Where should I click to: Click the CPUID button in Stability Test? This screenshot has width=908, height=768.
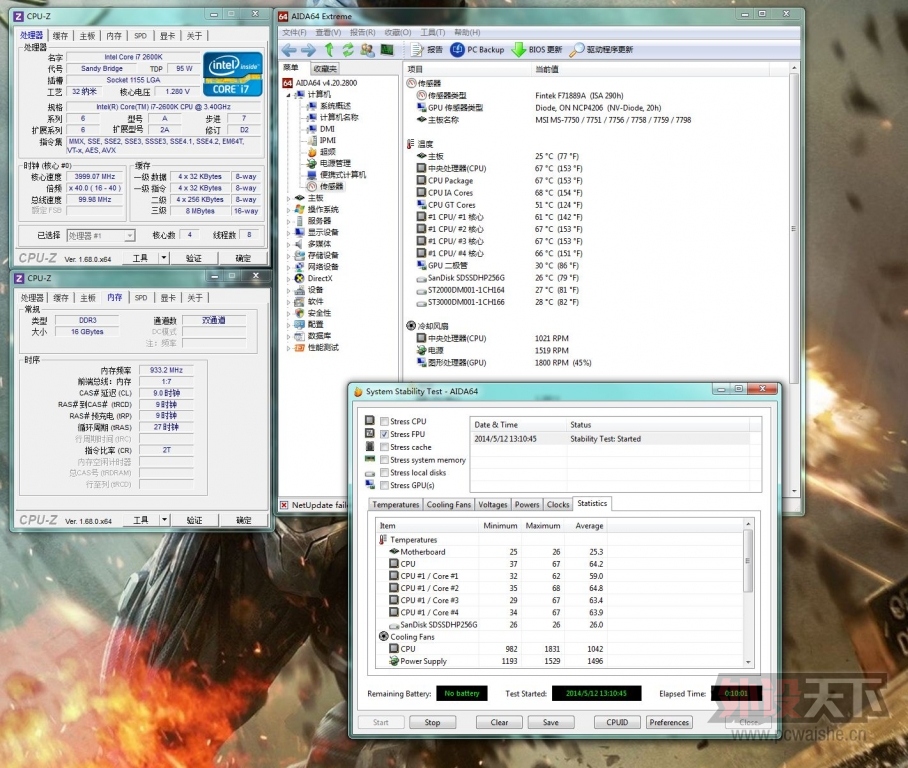617,722
